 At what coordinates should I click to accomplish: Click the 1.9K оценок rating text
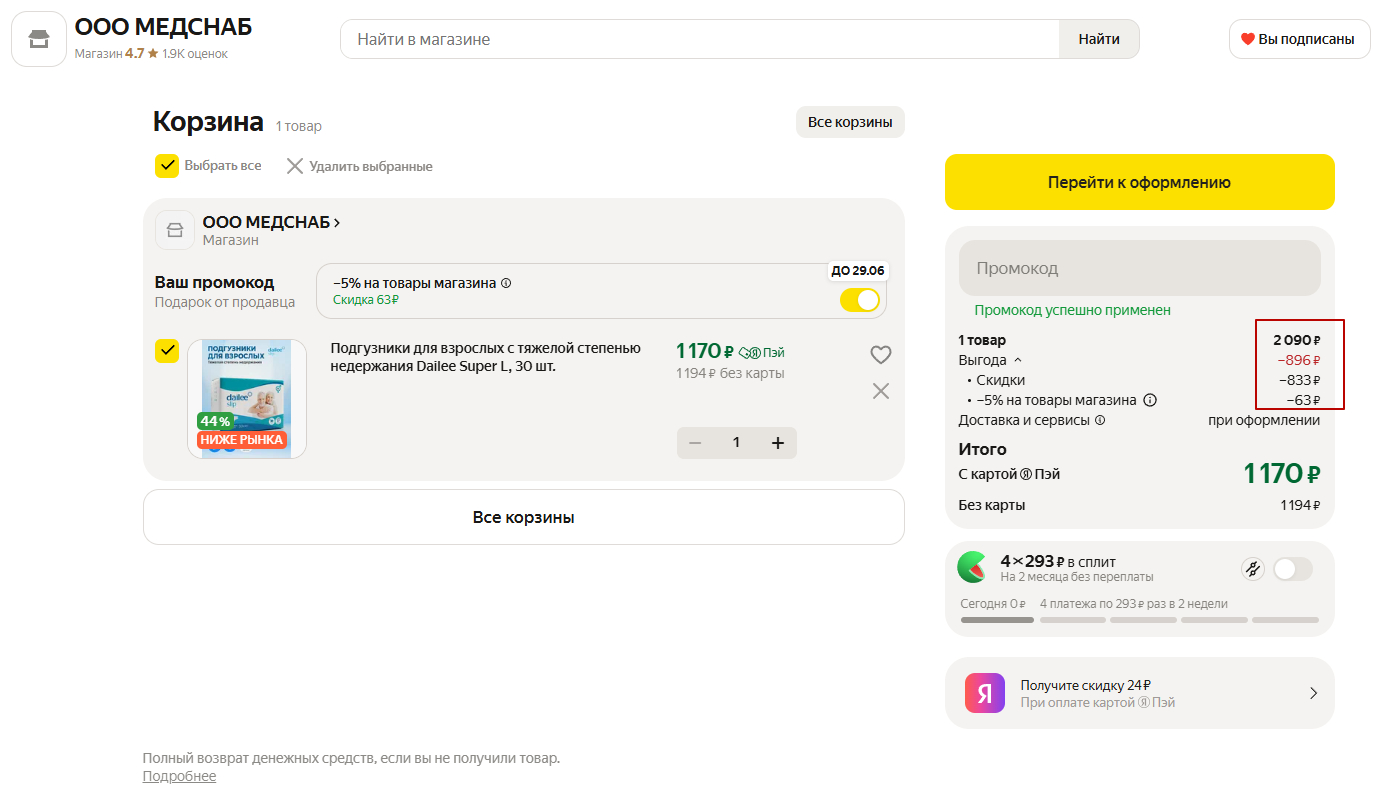pos(195,54)
